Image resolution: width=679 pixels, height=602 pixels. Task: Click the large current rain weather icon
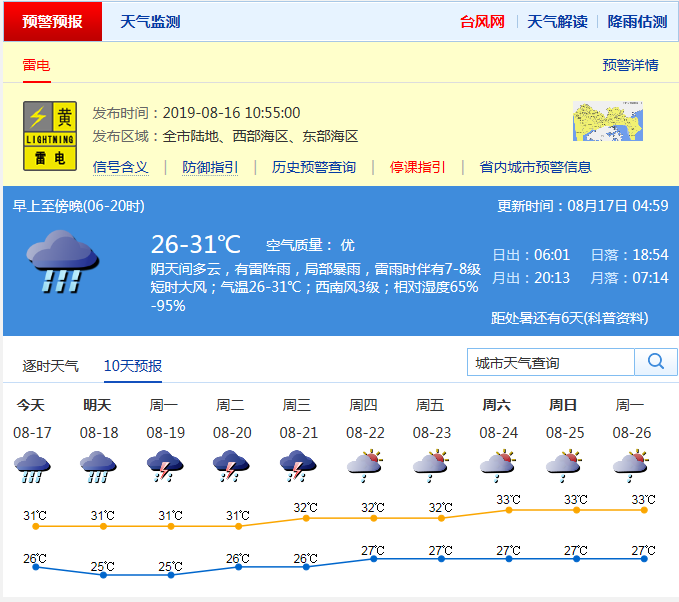[x=62, y=261]
